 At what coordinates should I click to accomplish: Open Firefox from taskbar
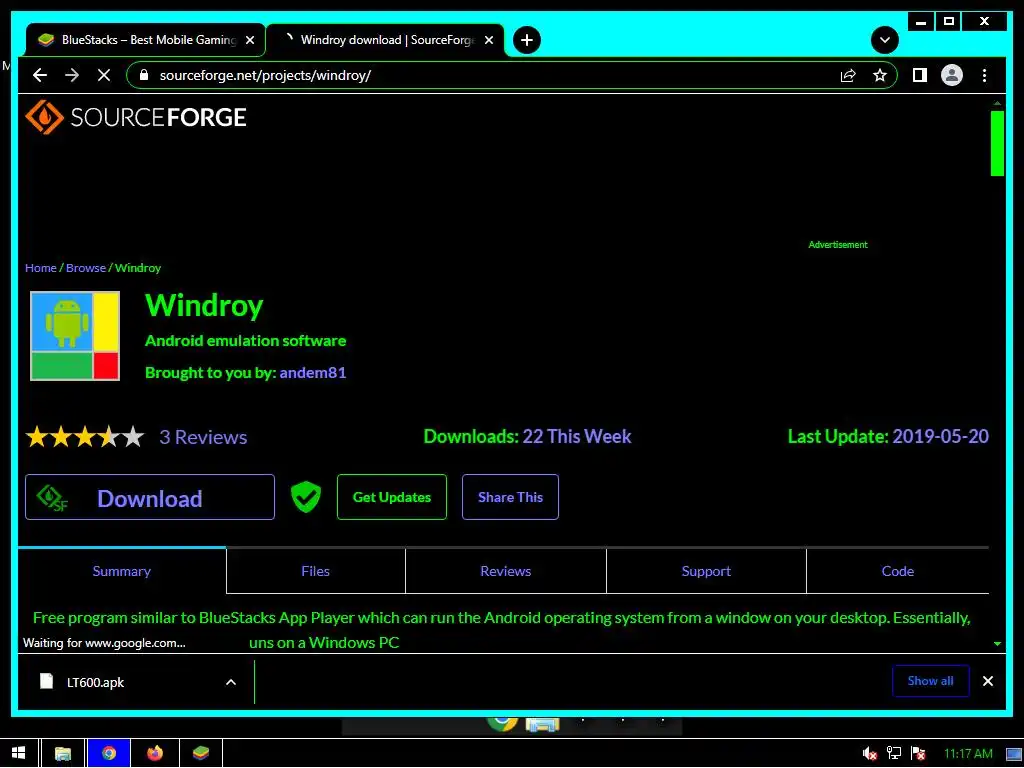tap(155, 754)
